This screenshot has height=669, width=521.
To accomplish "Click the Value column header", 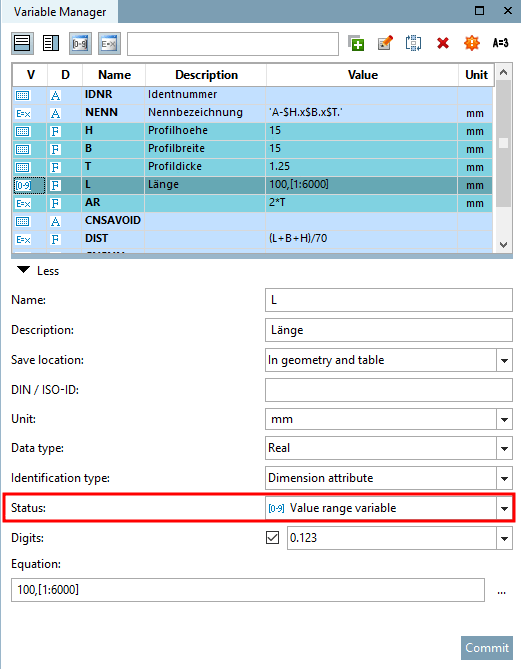I will click(362, 75).
